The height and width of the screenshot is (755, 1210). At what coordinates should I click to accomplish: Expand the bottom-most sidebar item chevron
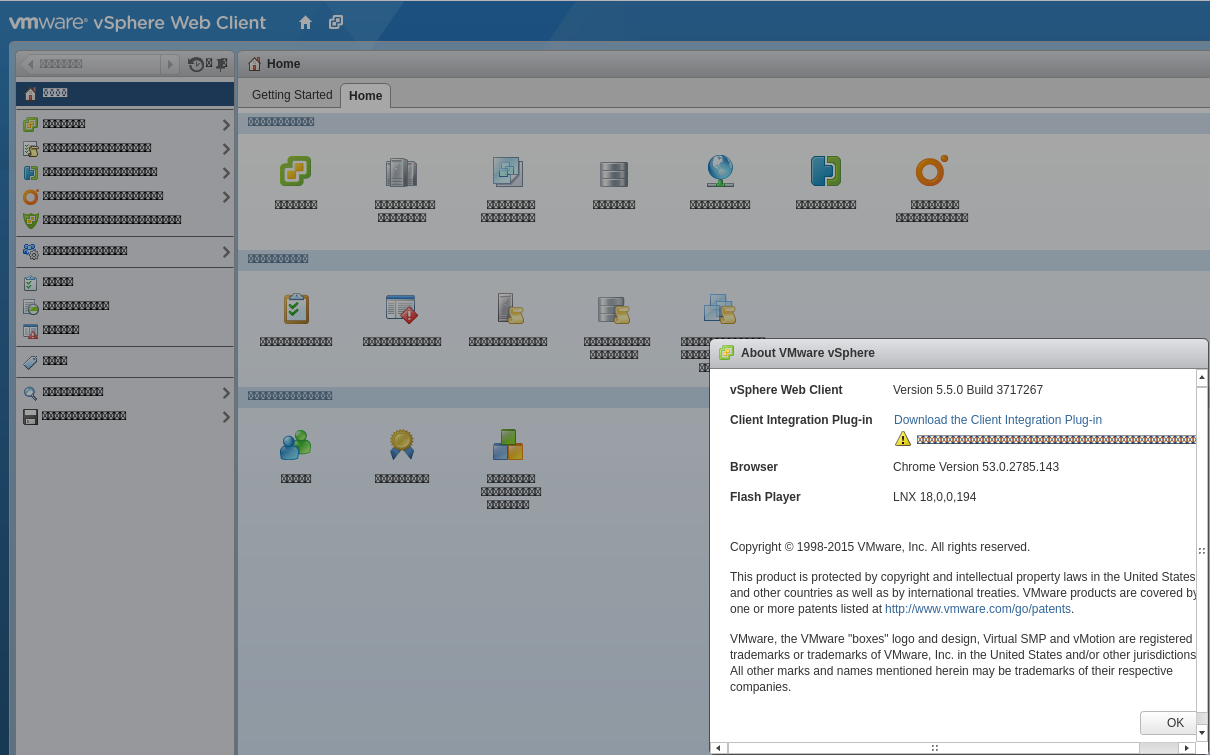tap(227, 416)
